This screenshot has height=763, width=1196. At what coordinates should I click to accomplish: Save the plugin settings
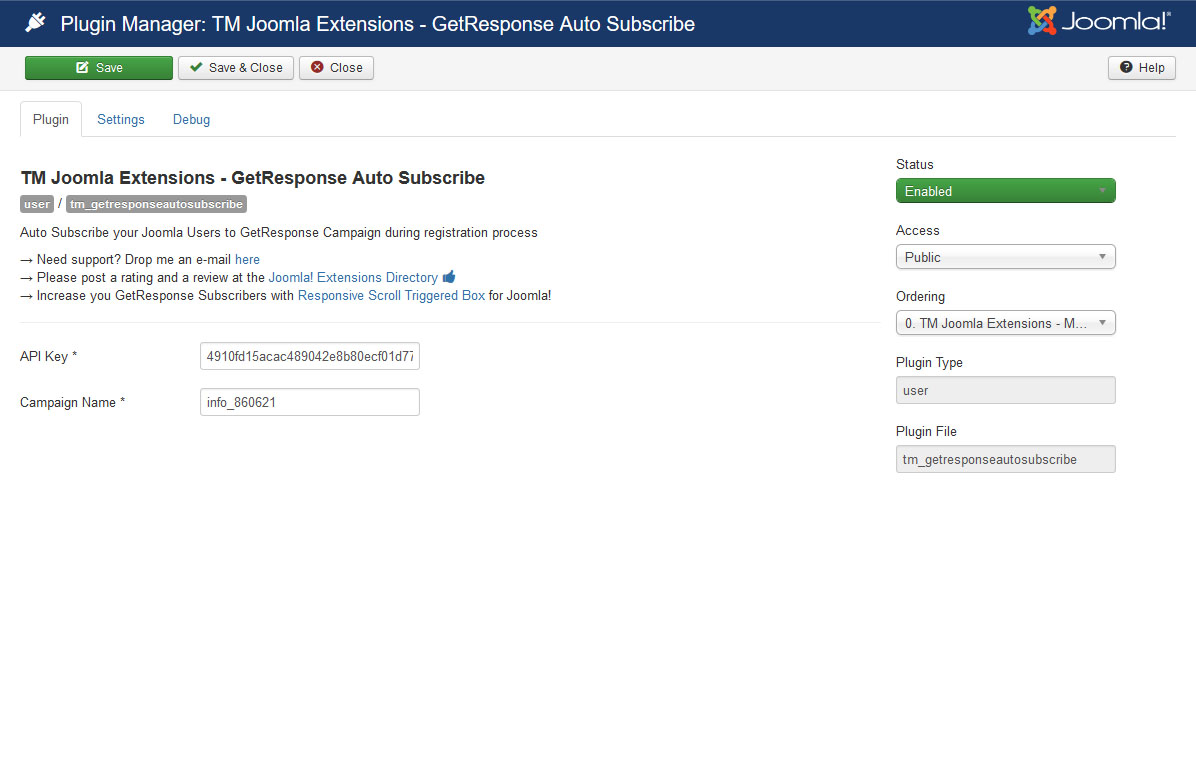point(99,68)
